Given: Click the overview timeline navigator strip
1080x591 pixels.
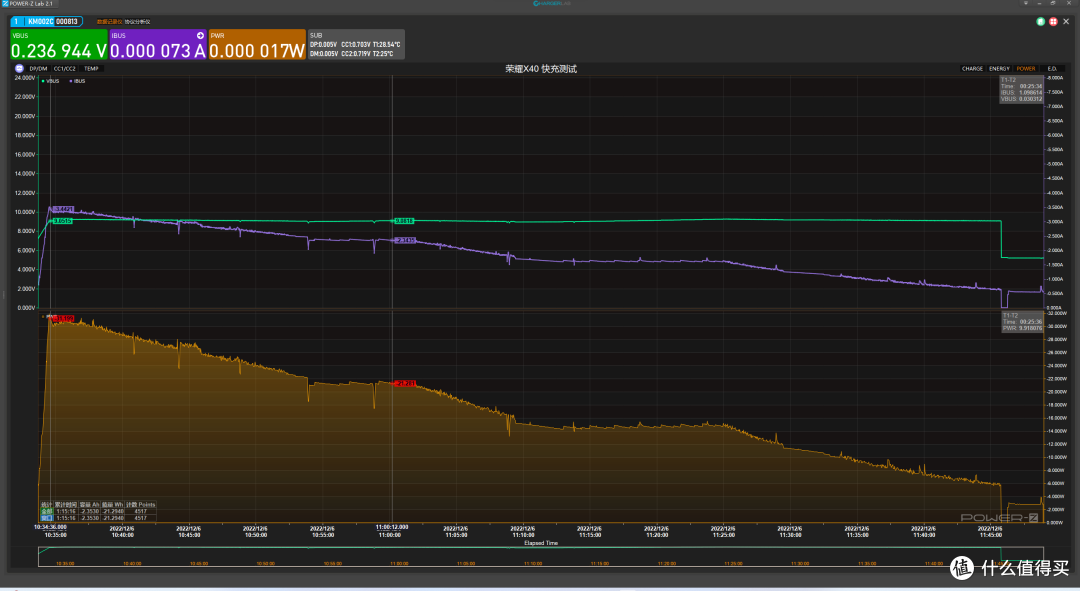Looking at the screenshot, I should click(541, 557).
